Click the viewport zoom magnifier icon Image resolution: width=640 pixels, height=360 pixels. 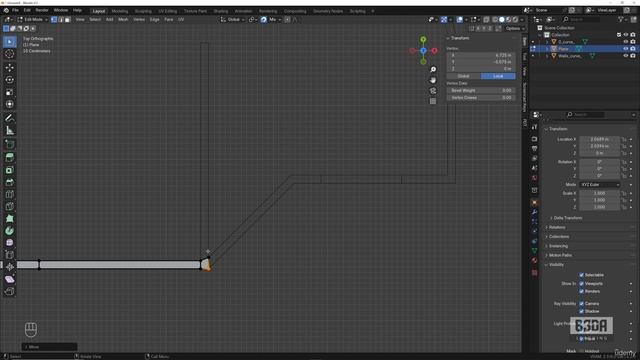[x=433, y=69]
